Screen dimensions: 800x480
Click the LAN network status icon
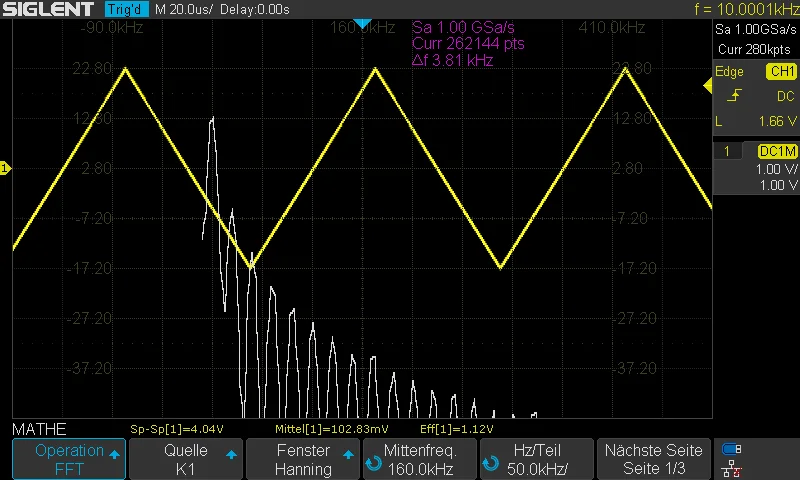[732, 468]
